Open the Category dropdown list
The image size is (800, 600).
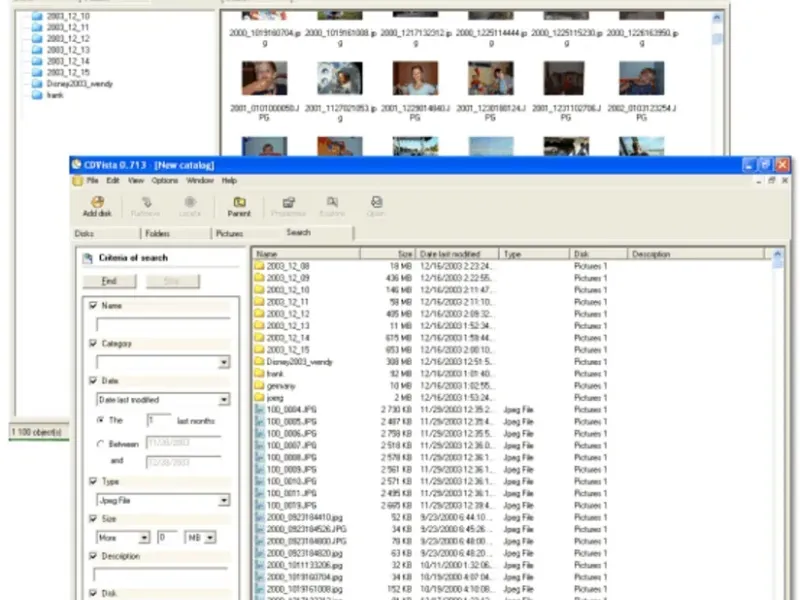coord(223,362)
